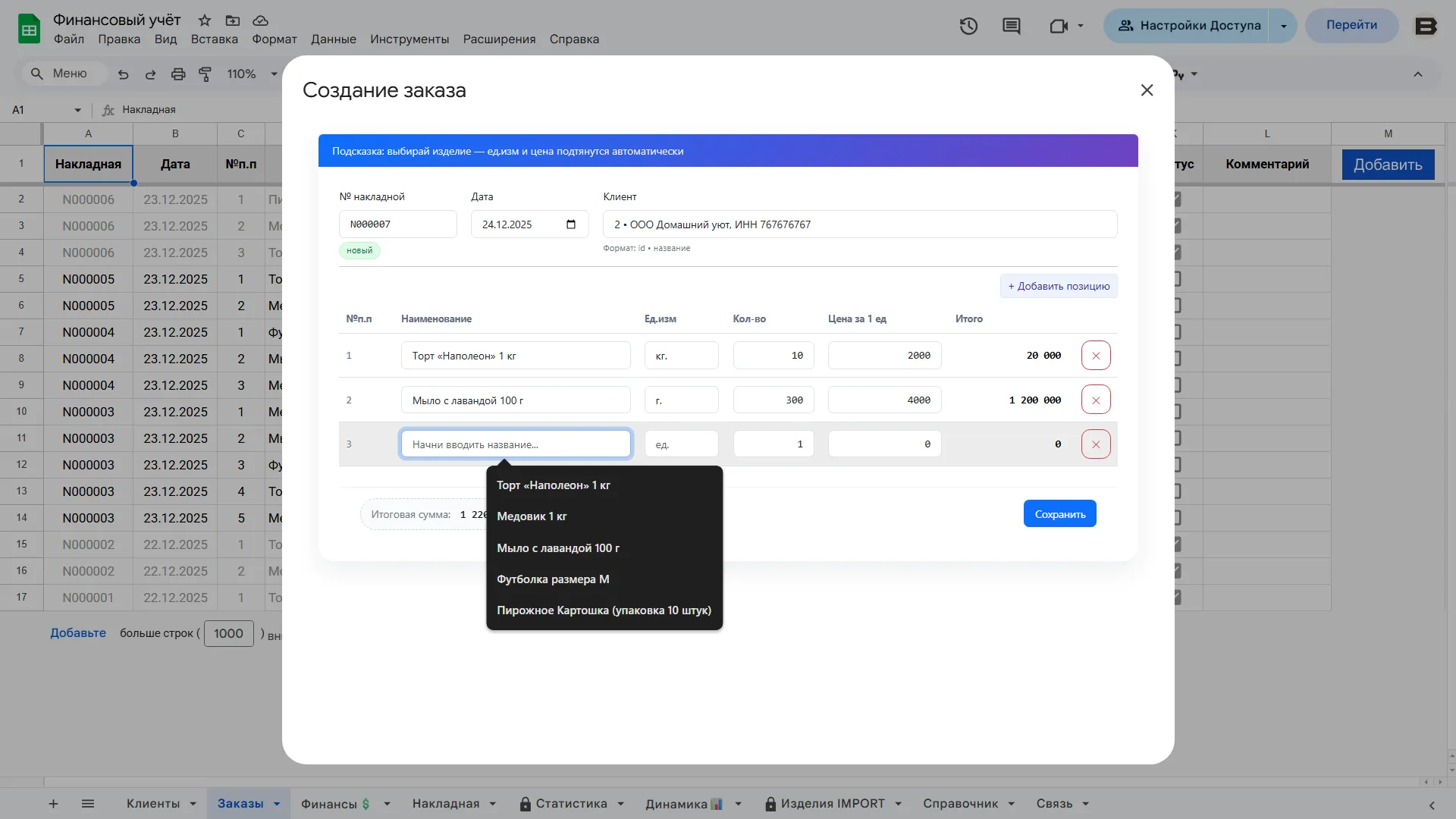Remove empty third position row

[1096, 444]
